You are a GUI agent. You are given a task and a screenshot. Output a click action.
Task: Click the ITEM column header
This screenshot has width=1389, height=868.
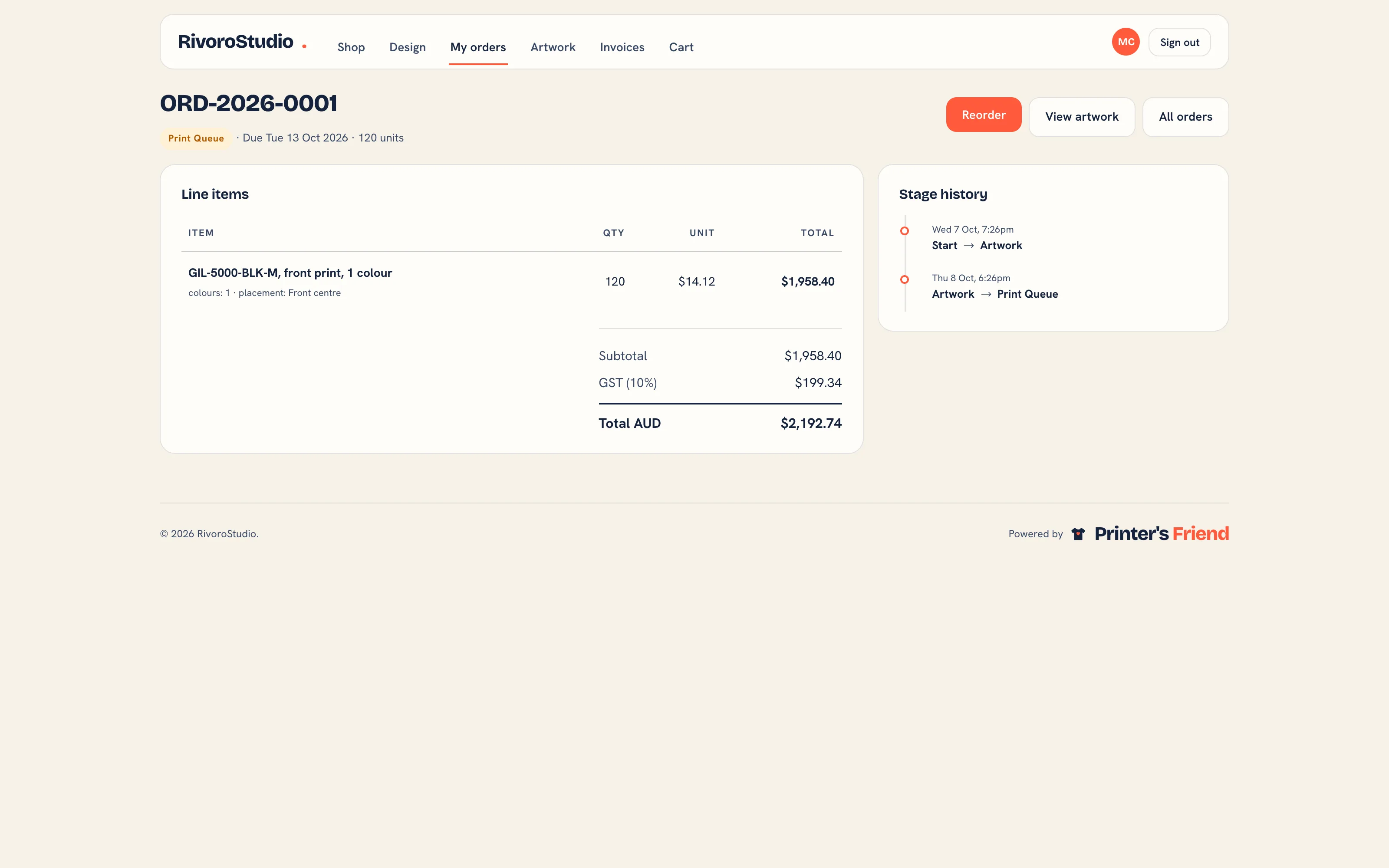[x=201, y=233]
